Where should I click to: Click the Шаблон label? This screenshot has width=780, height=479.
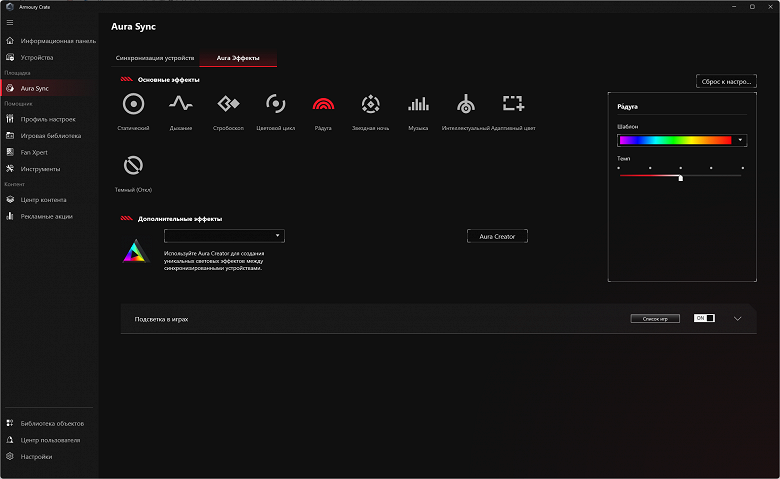point(627,127)
